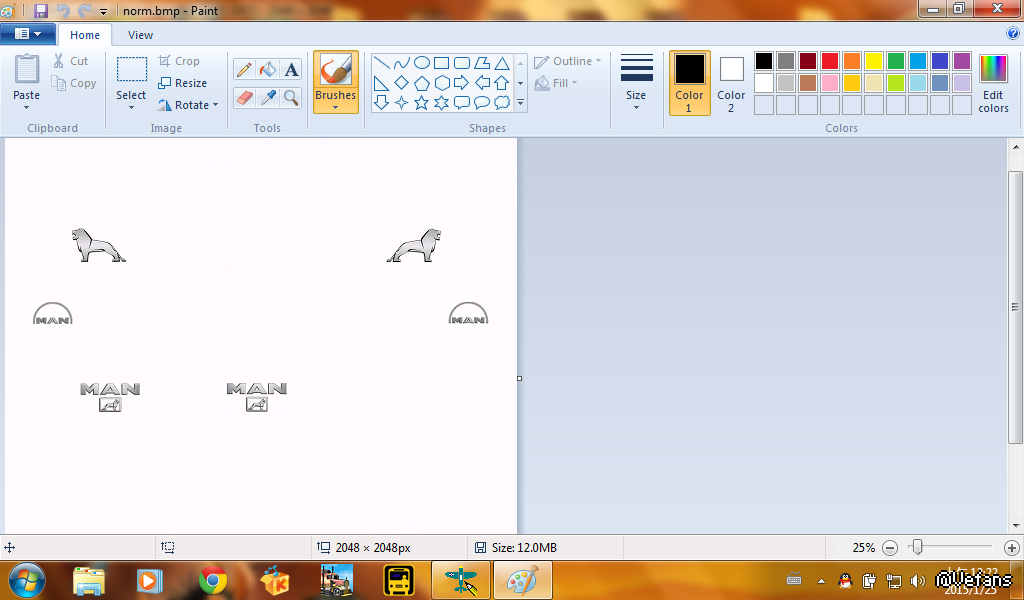Pick the Fill with color bucket tool
1024x600 pixels.
(267, 69)
